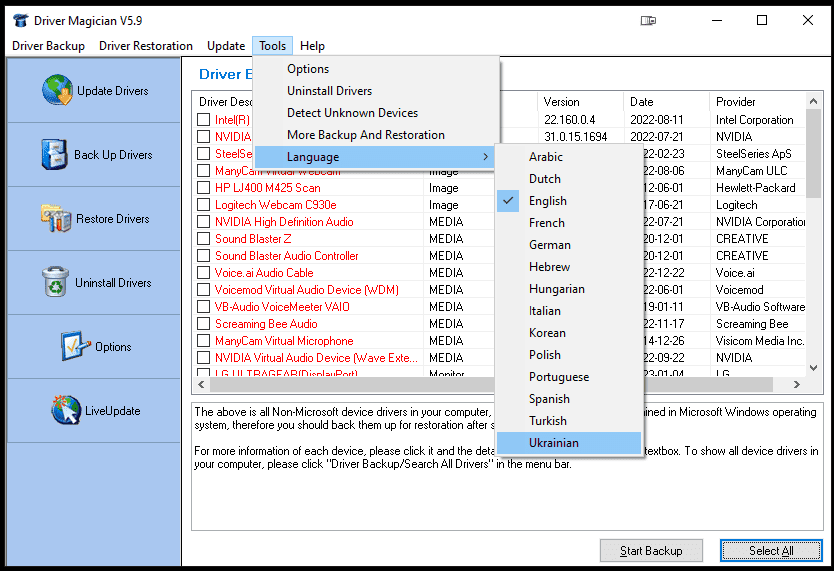Click the Driver Magician hat icon in title bar
834x571 pixels.
21,21
